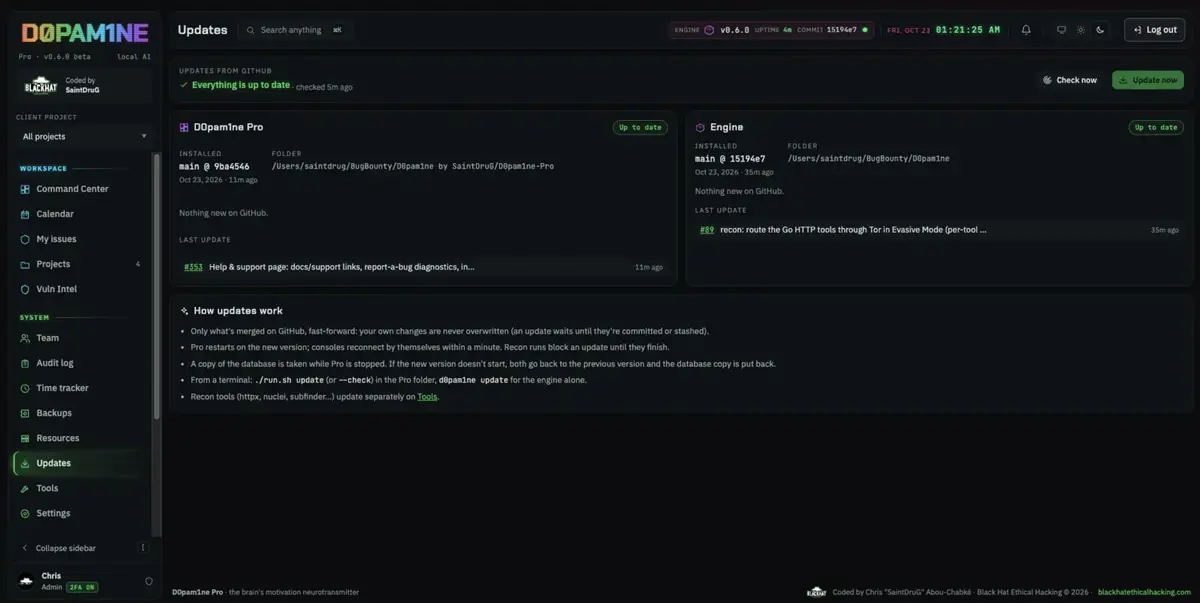The height and width of the screenshot is (603, 1200).
Task: Click main @ 9ba4546 installed version
Action: [x=214, y=166]
